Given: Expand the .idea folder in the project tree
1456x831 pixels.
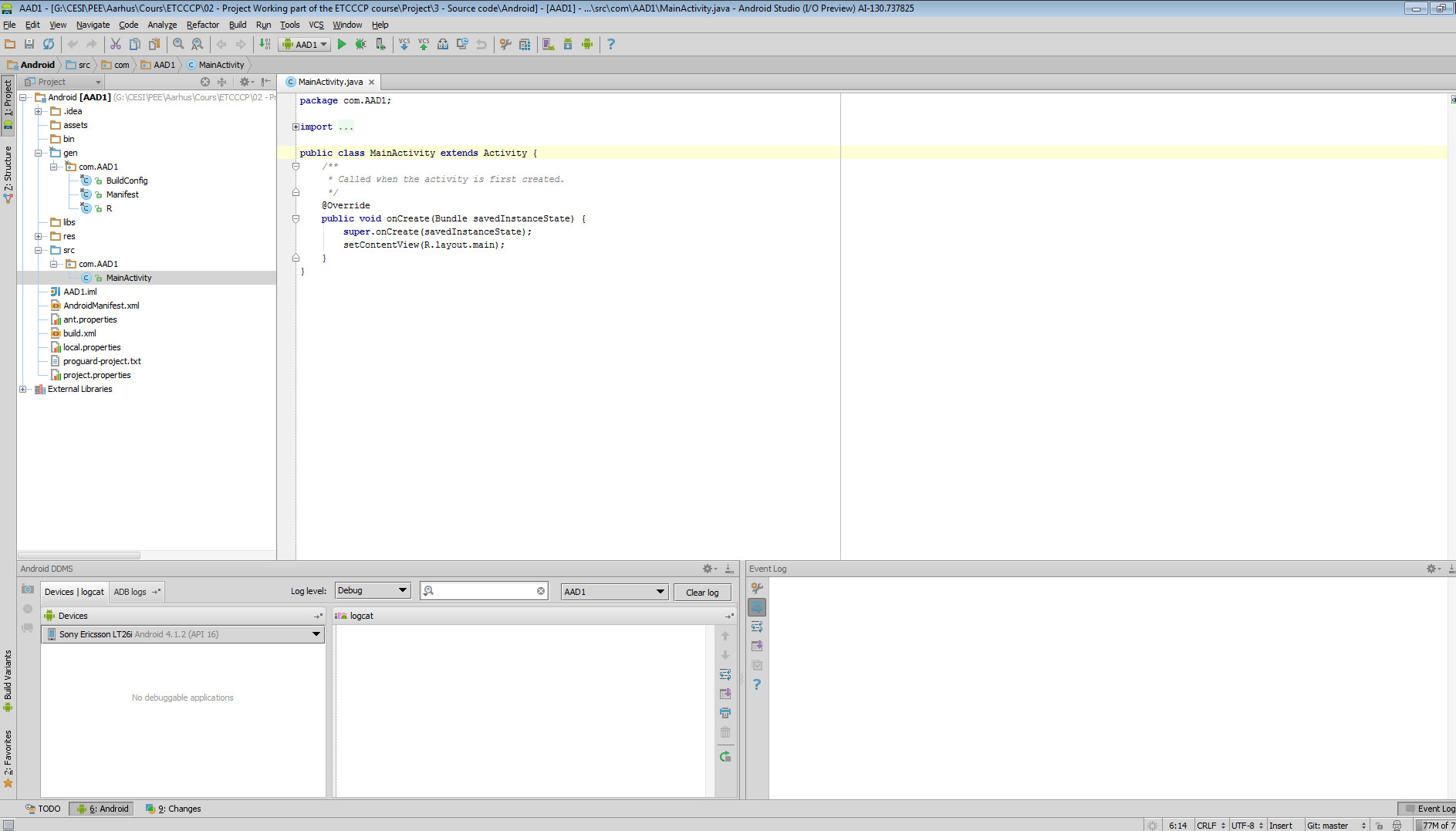Looking at the screenshot, I should pos(38,111).
